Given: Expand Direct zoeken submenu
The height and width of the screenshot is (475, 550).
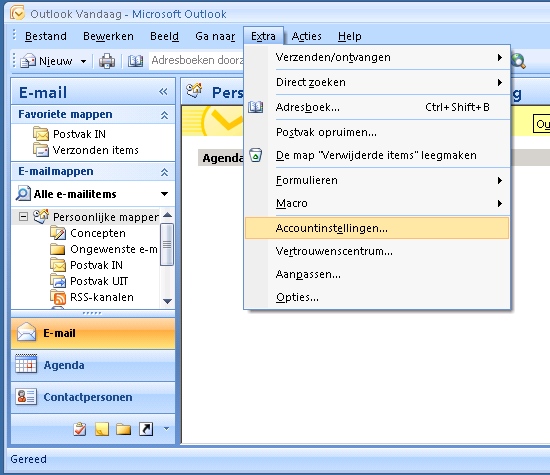Looking at the screenshot, I should point(377,82).
